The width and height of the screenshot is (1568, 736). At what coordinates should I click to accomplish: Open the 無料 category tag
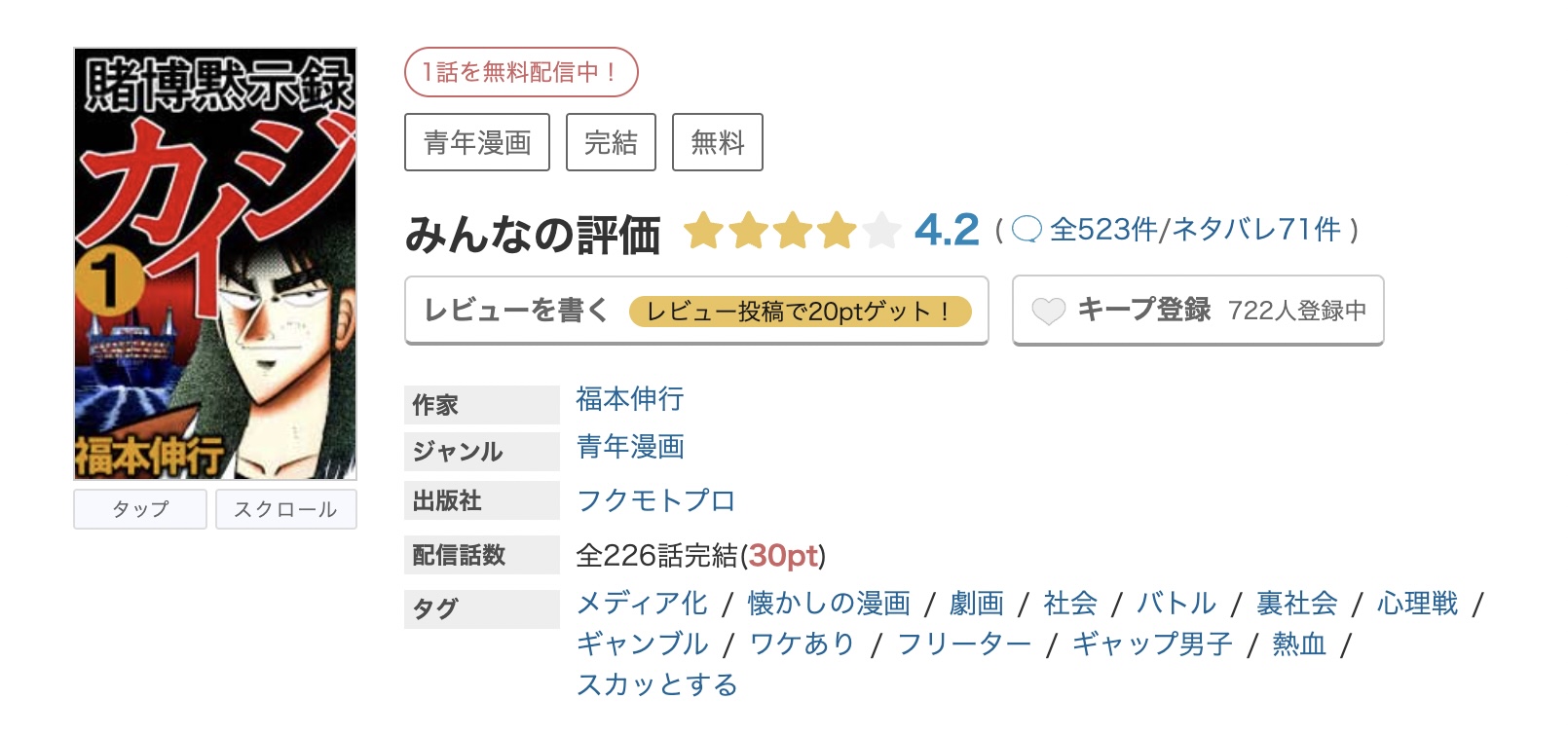718,142
